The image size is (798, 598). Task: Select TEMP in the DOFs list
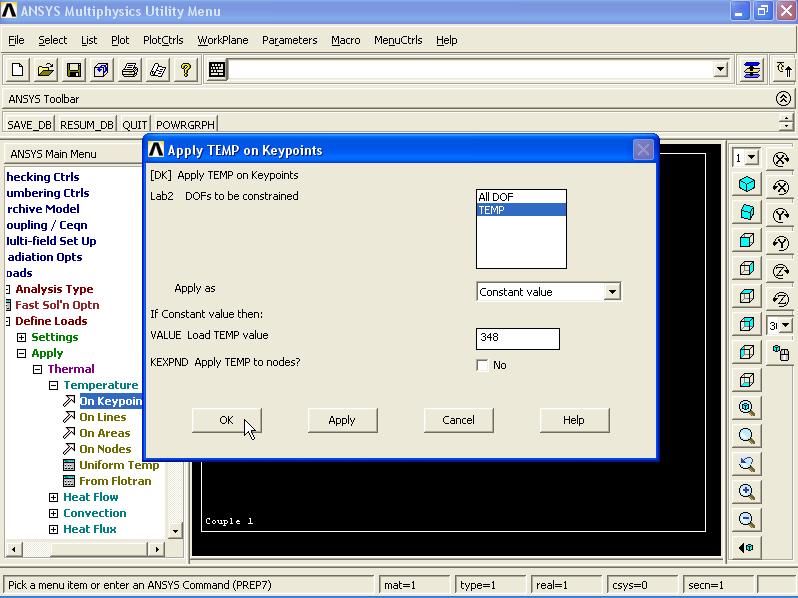521,210
